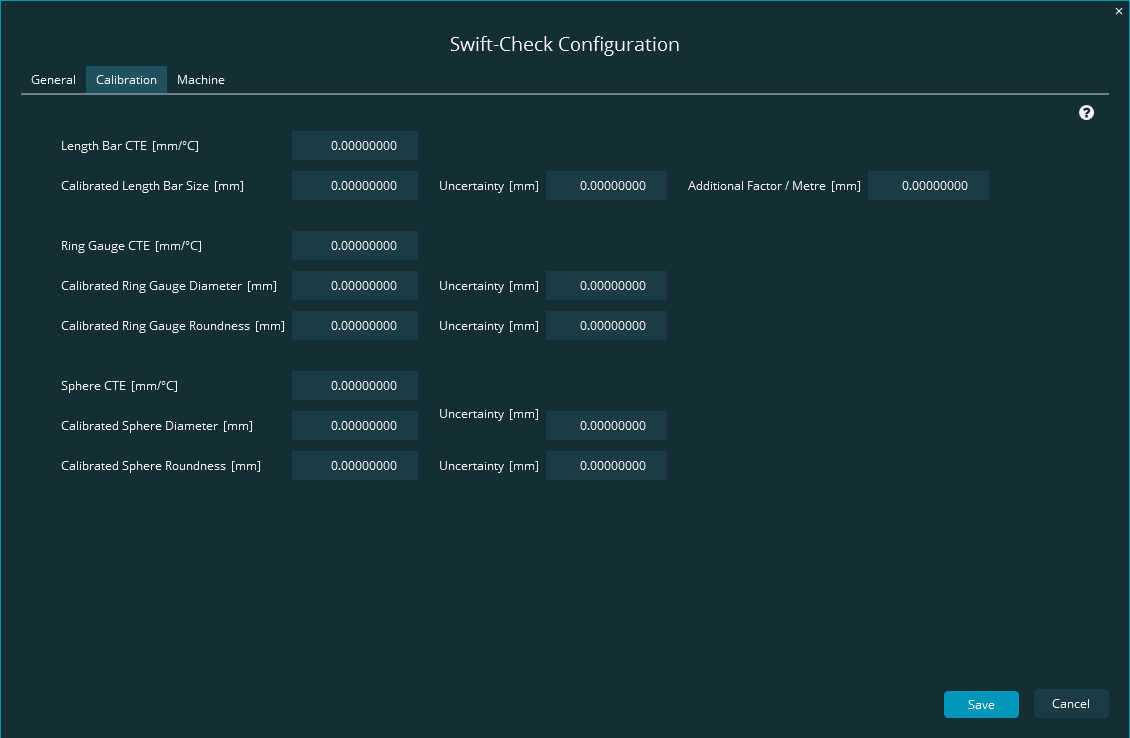Switch to the General tab

(53, 79)
